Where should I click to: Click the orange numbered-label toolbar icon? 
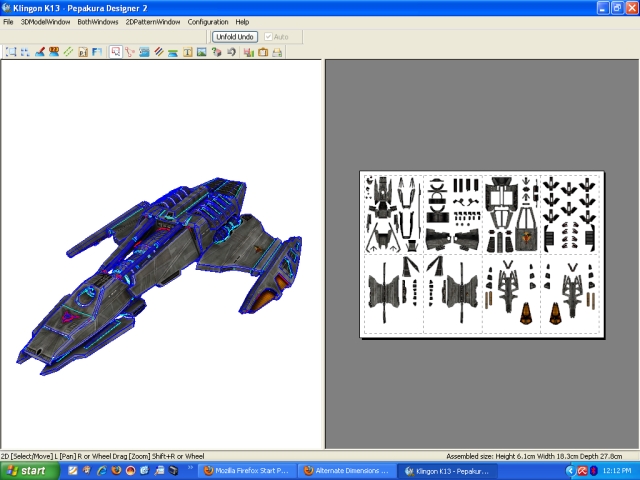point(54,52)
